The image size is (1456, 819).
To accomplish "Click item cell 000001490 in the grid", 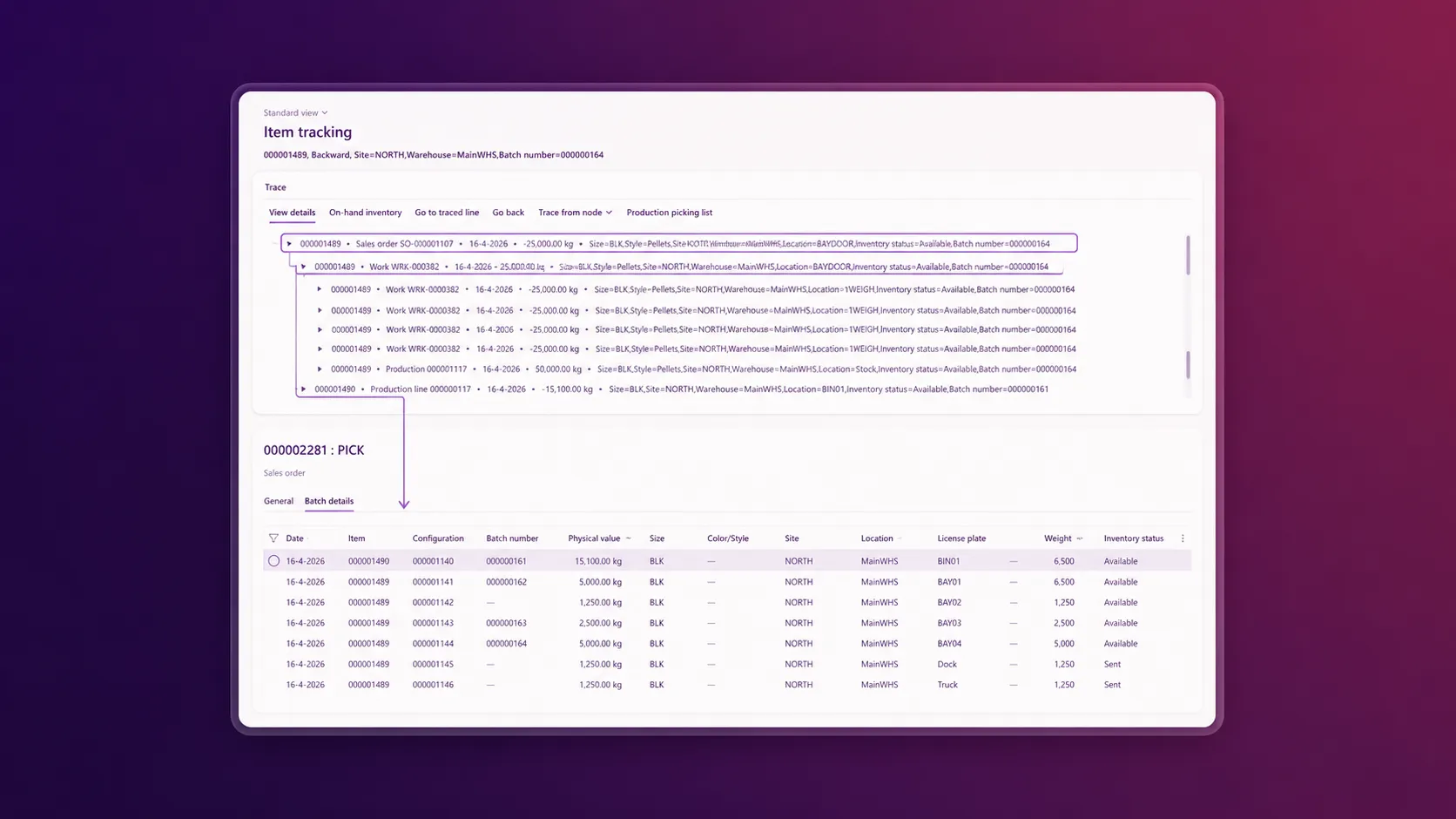I will coord(368,561).
